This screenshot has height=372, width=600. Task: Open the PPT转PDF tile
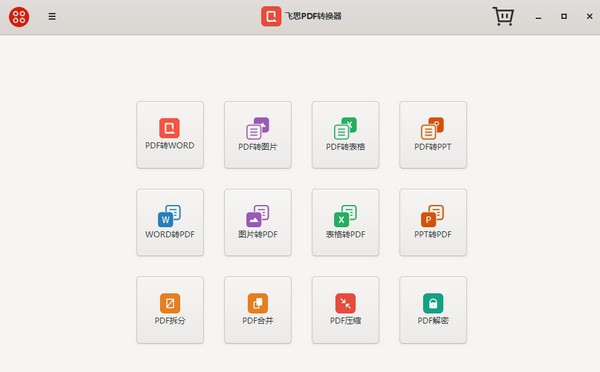(433, 222)
